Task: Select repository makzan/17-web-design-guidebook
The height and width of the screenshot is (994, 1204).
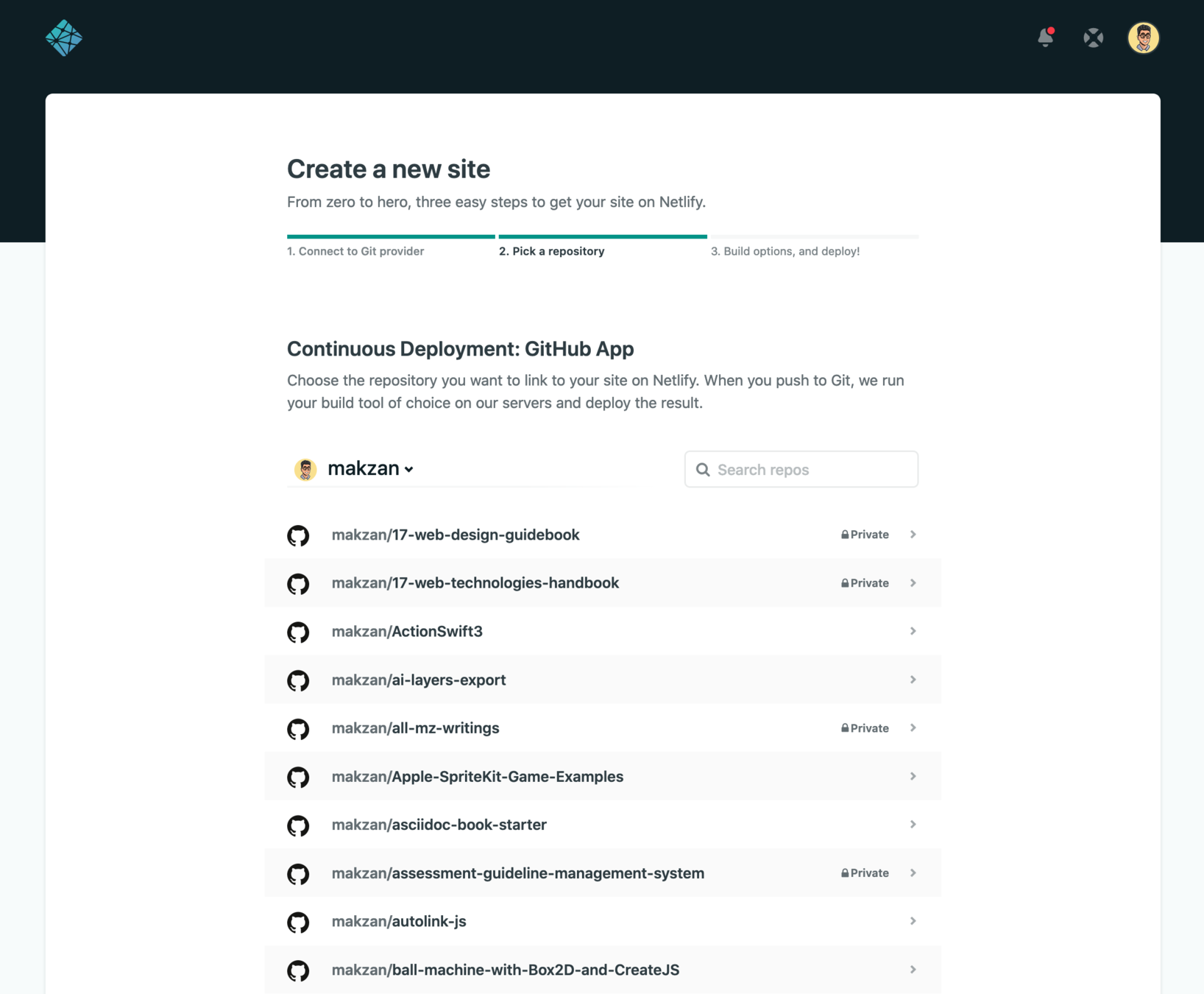Action: coord(603,535)
